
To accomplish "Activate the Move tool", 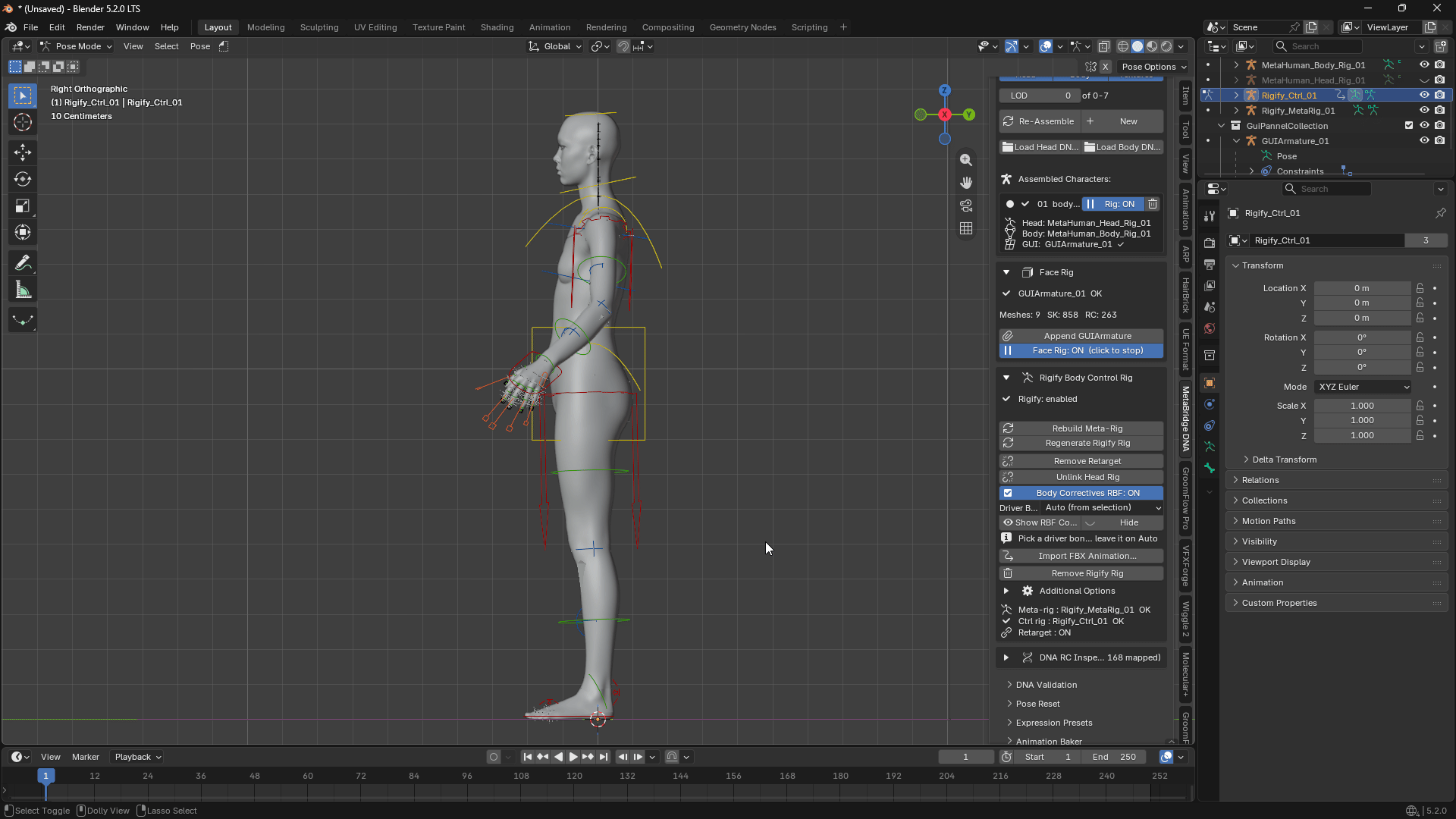I will click(23, 152).
